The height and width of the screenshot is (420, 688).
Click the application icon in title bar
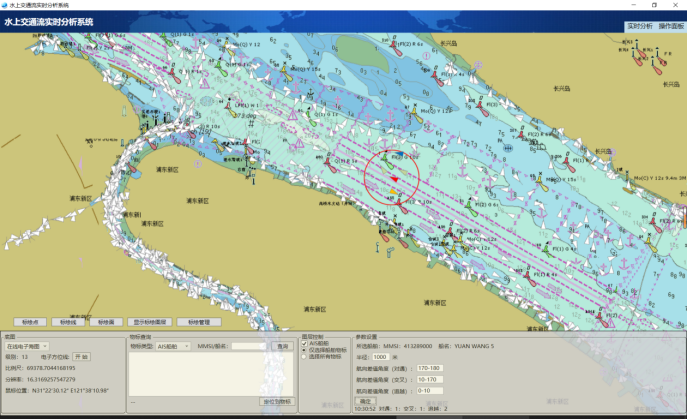[x=5, y=5]
